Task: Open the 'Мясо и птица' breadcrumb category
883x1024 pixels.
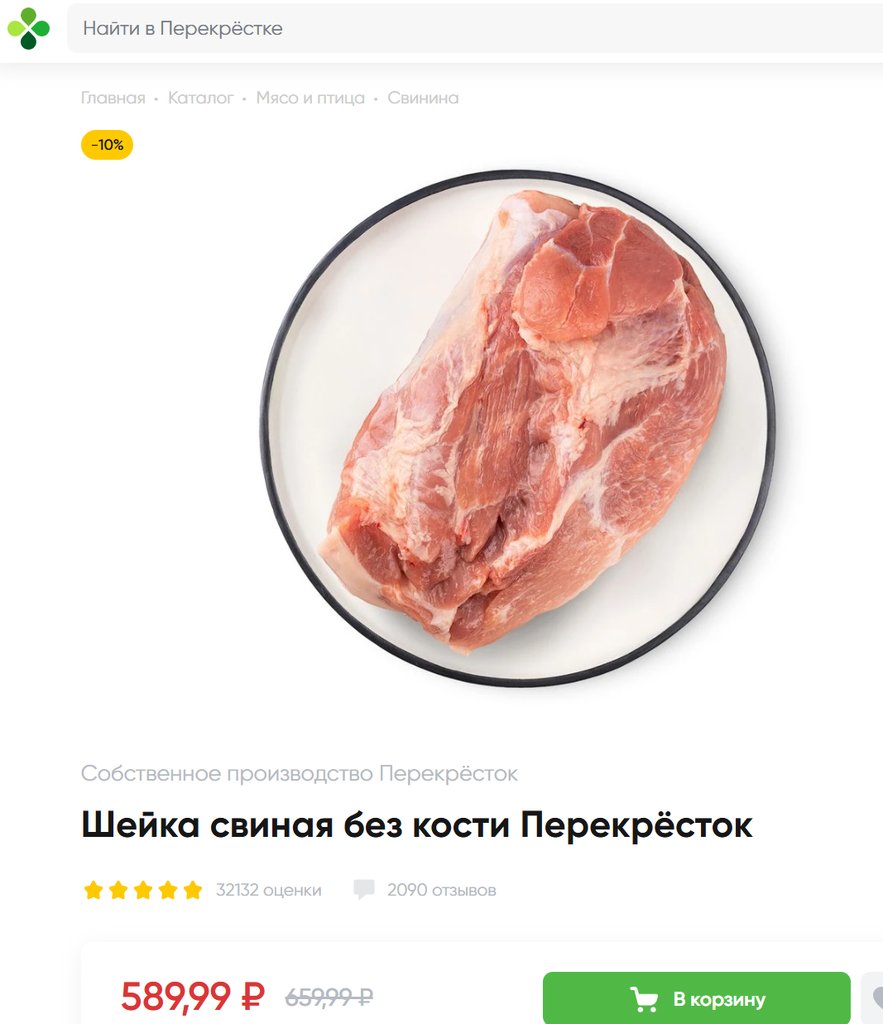Action: 310,98
